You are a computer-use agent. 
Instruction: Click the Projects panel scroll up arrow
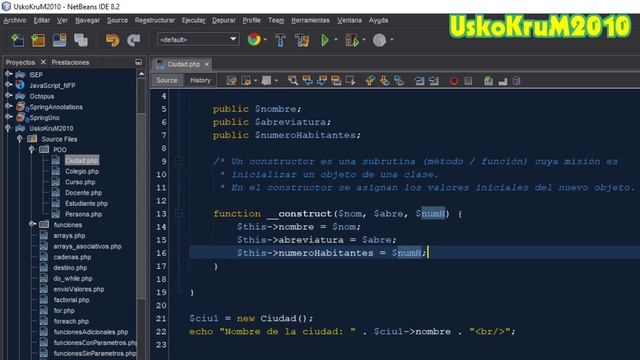point(141,74)
